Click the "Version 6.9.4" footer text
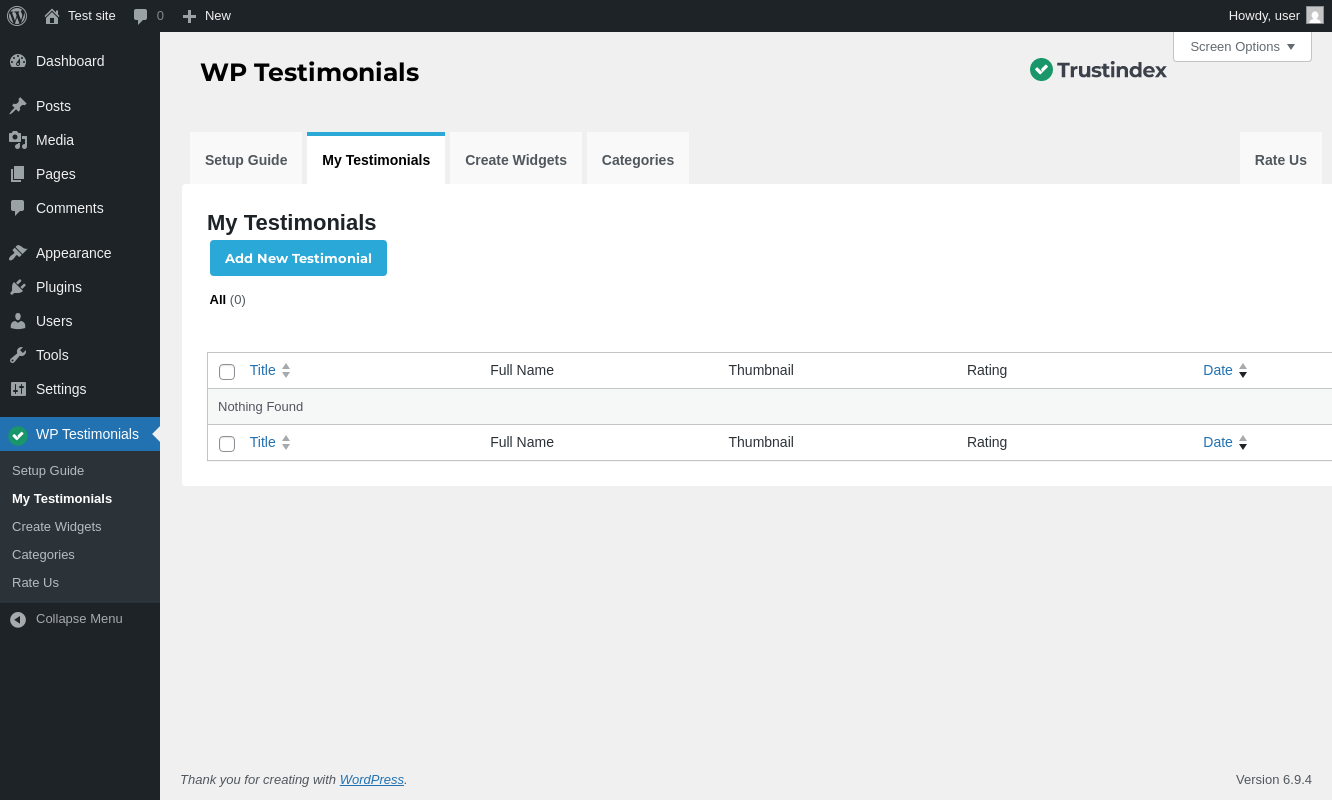 pos(1274,780)
